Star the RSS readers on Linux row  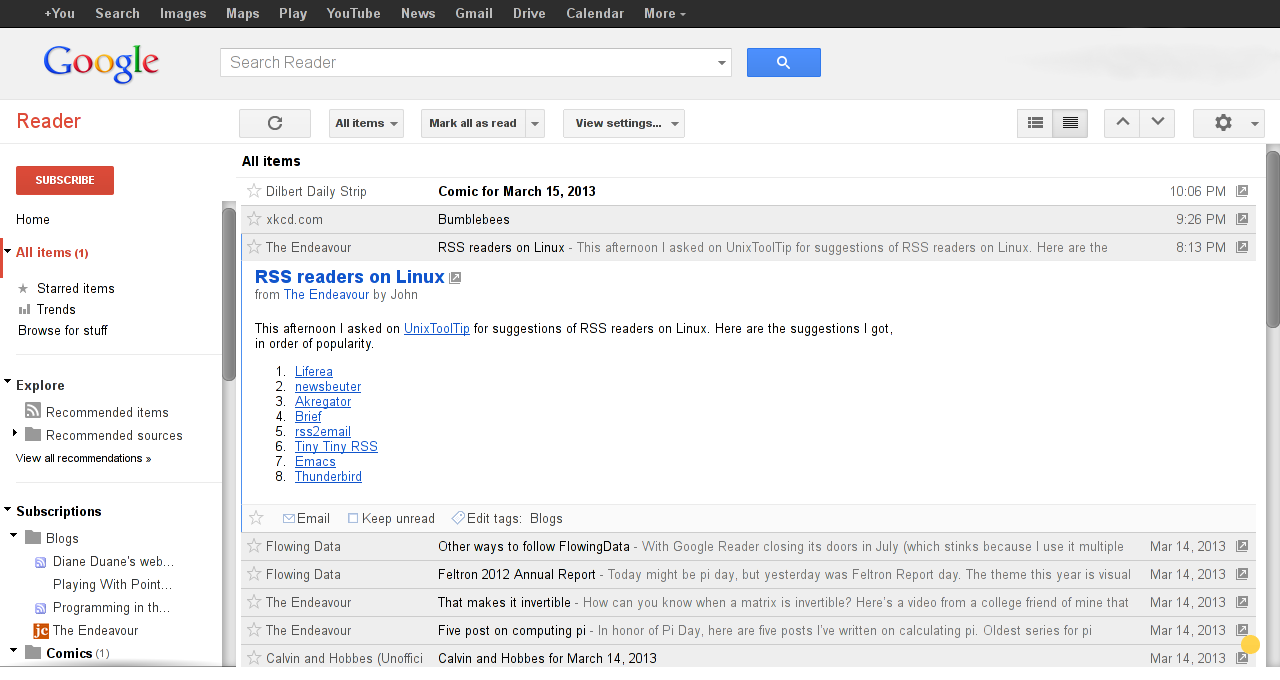[254, 247]
